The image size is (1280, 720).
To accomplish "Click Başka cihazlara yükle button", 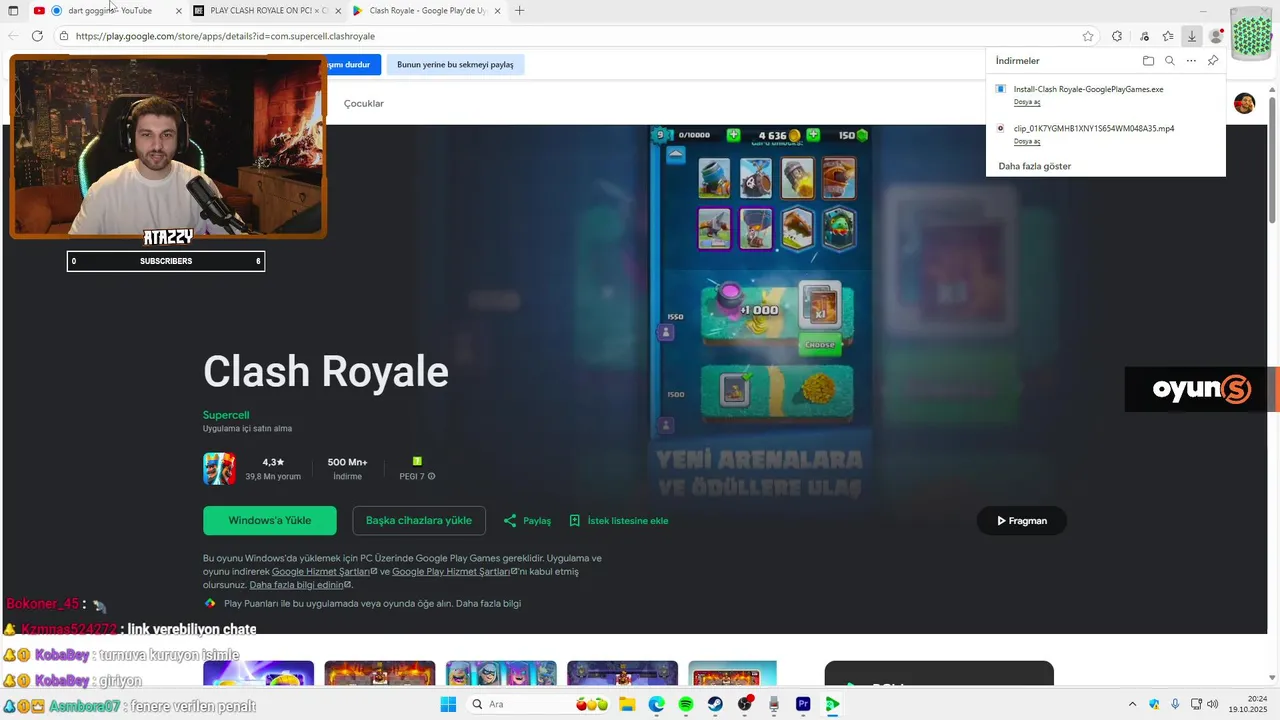I will tap(419, 521).
